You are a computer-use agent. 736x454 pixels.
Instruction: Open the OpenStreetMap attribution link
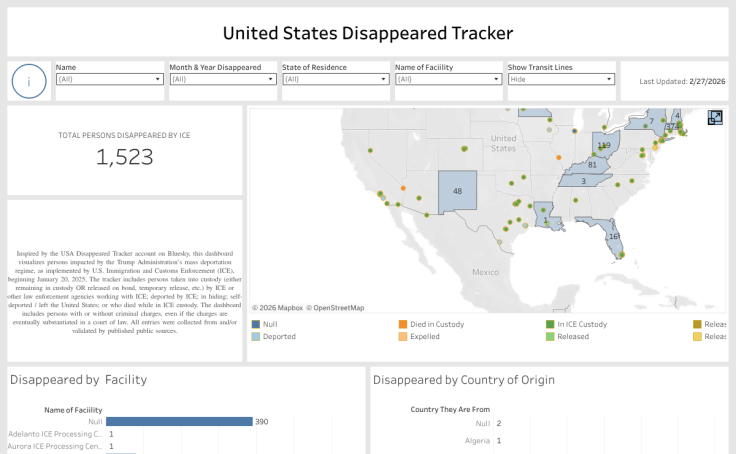coord(335,308)
